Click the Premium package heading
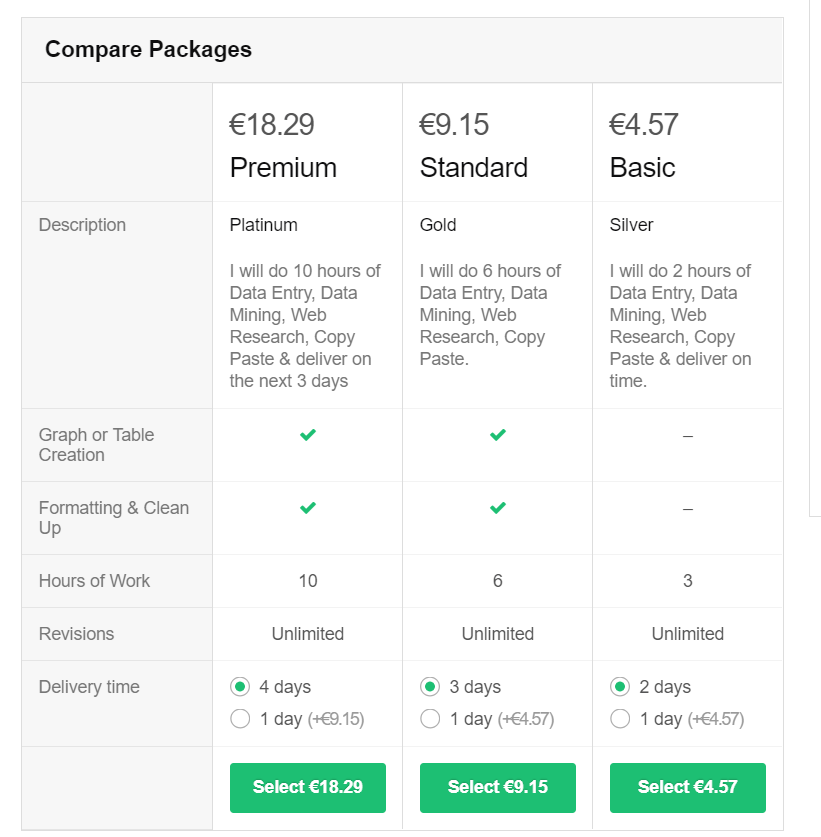 point(283,168)
